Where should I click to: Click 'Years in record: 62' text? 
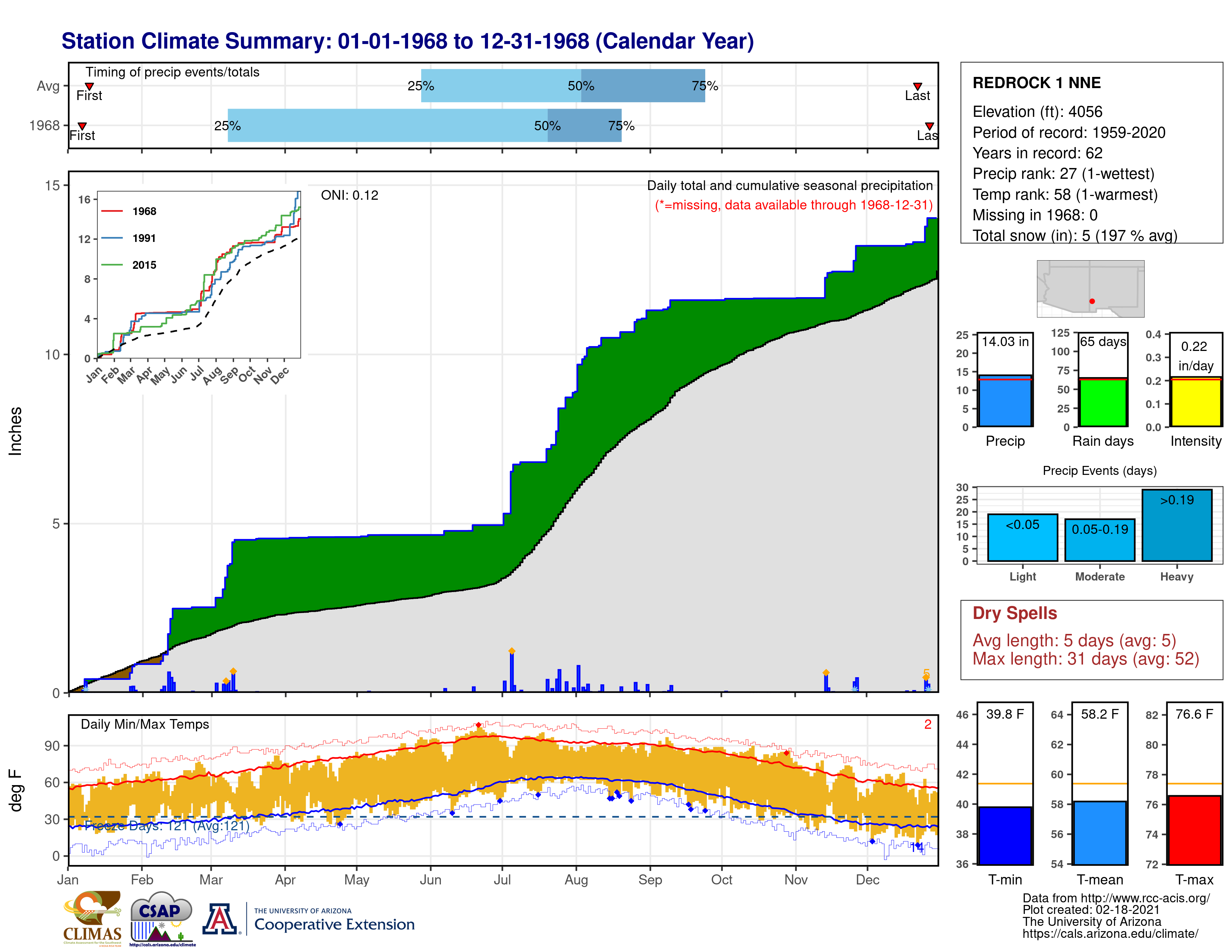pyautogui.click(x=1037, y=153)
